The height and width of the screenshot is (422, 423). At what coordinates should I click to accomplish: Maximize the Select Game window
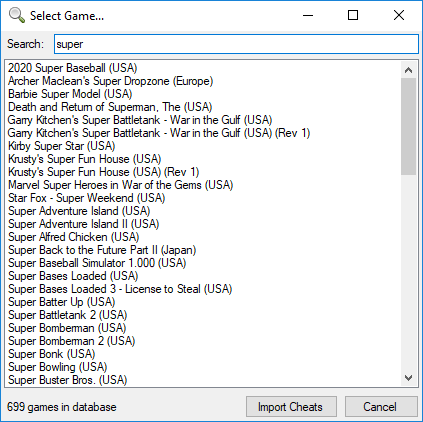[x=353, y=15]
